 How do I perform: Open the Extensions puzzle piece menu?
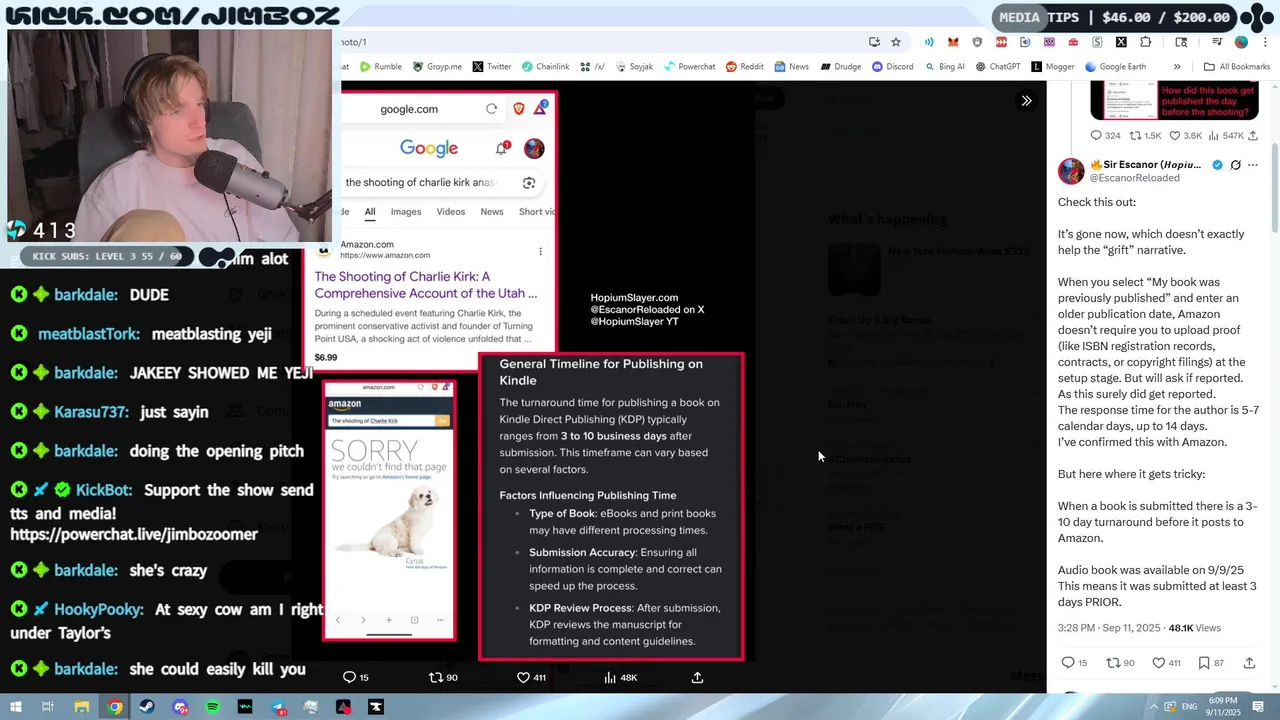point(1145,42)
